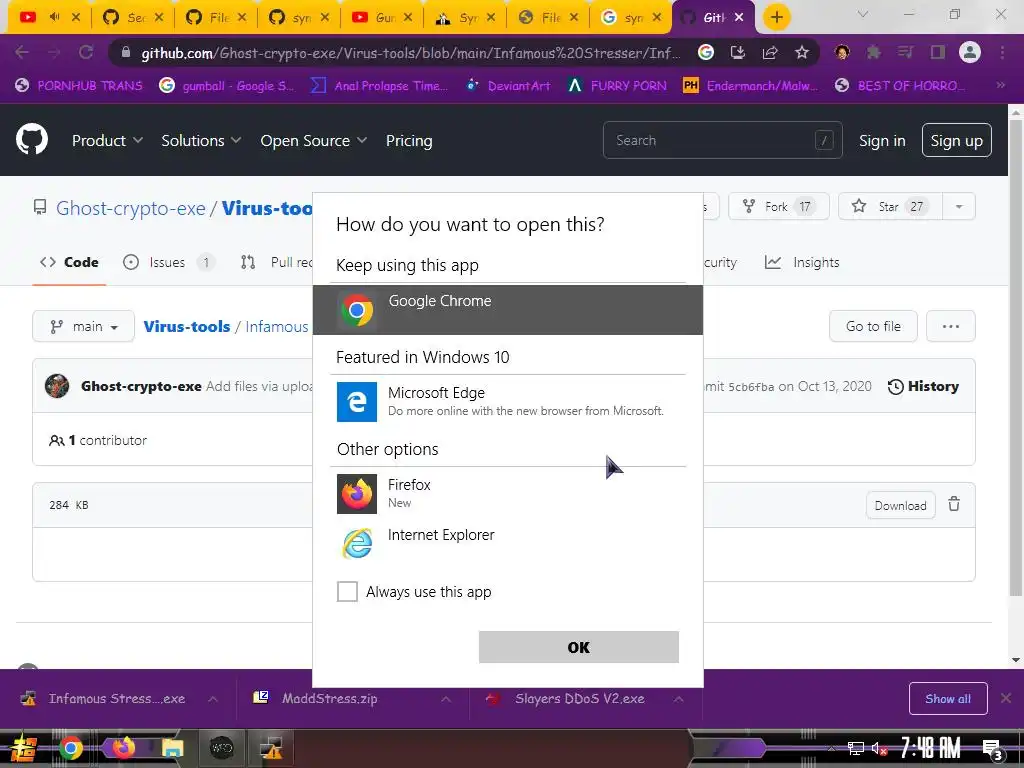Open a new browser tab
1024x768 pixels.
(776, 17)
